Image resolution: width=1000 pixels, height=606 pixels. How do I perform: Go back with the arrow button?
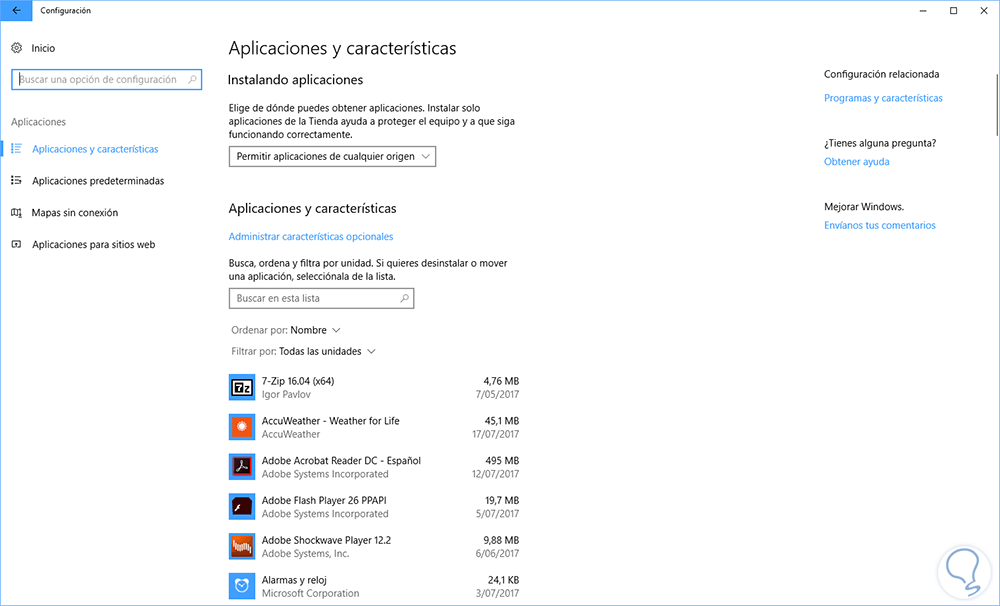(x=16, y=10)
